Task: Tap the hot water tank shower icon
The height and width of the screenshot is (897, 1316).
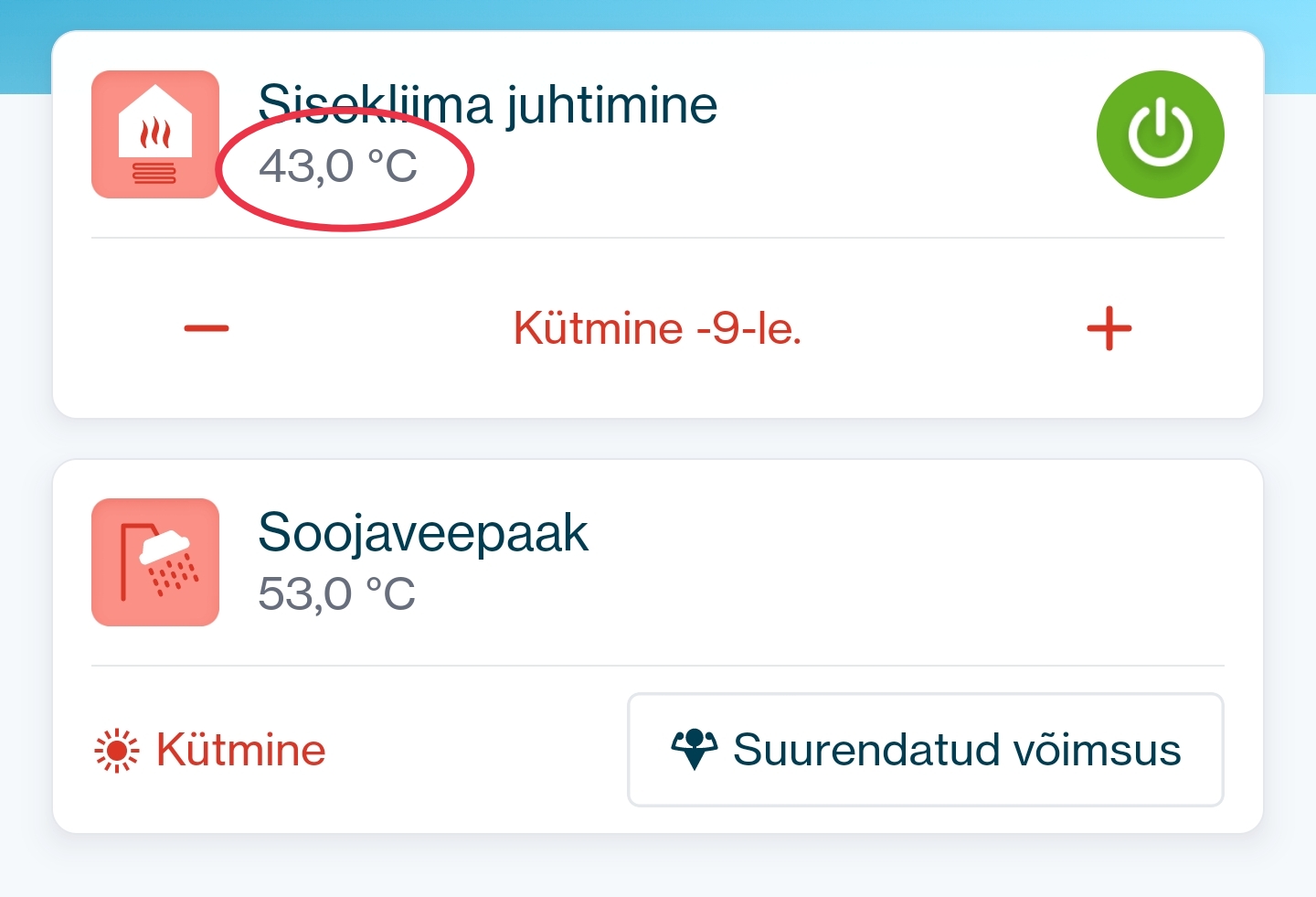Action: click(155, 562)
